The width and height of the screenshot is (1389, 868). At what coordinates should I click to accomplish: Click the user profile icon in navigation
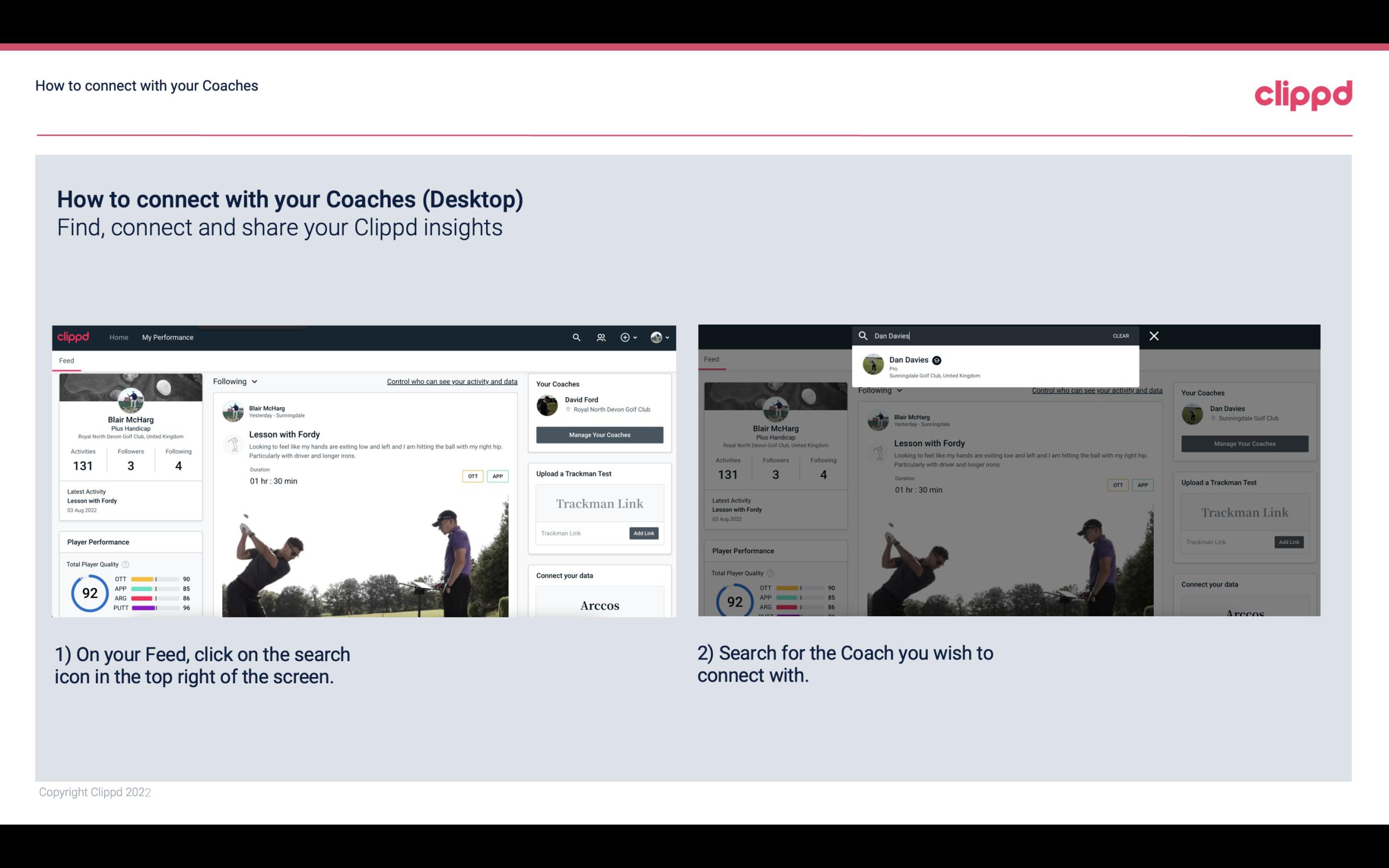click(x=656, y=337)
